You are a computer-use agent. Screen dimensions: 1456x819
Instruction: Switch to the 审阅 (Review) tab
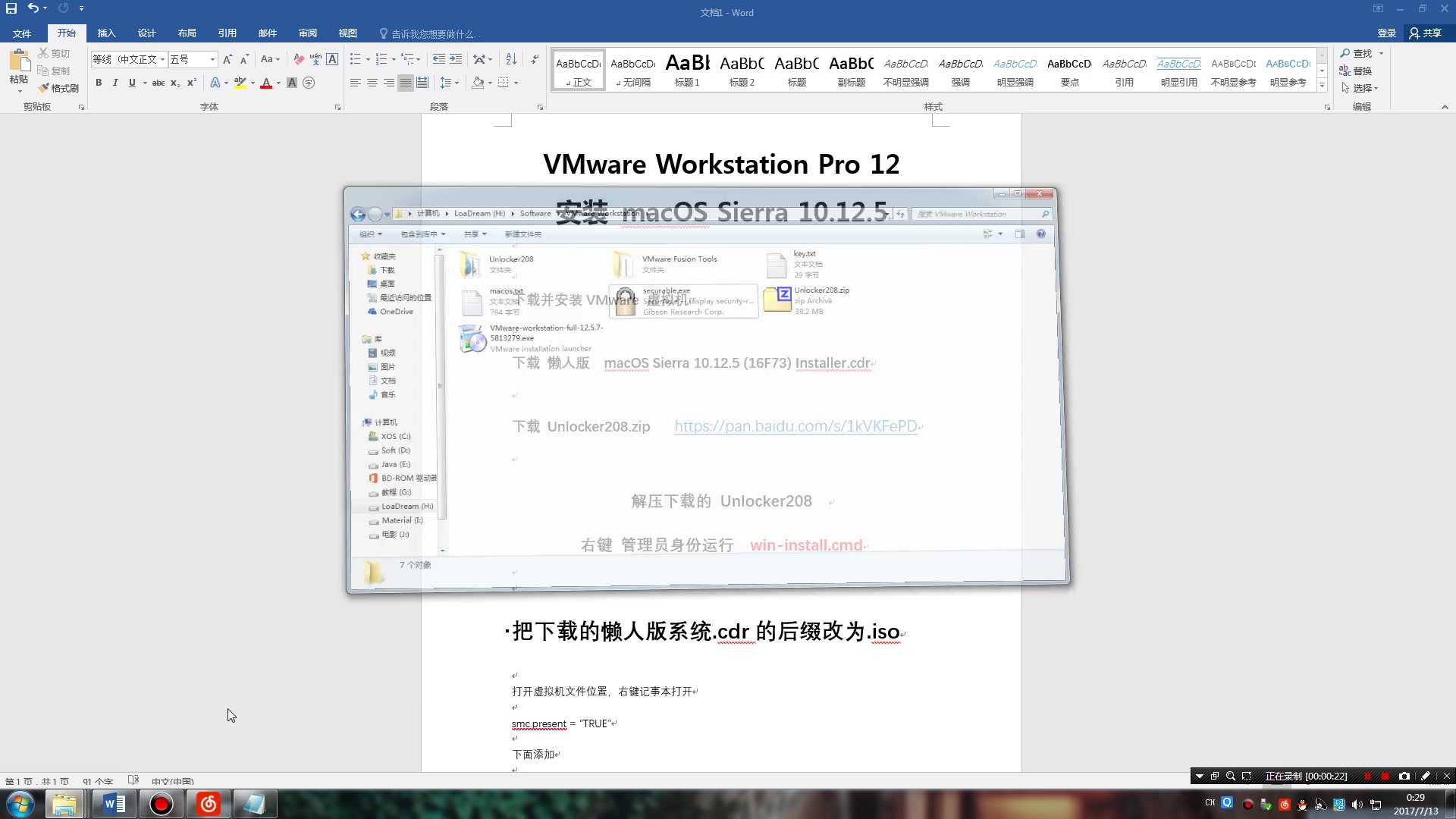(308, 33)
